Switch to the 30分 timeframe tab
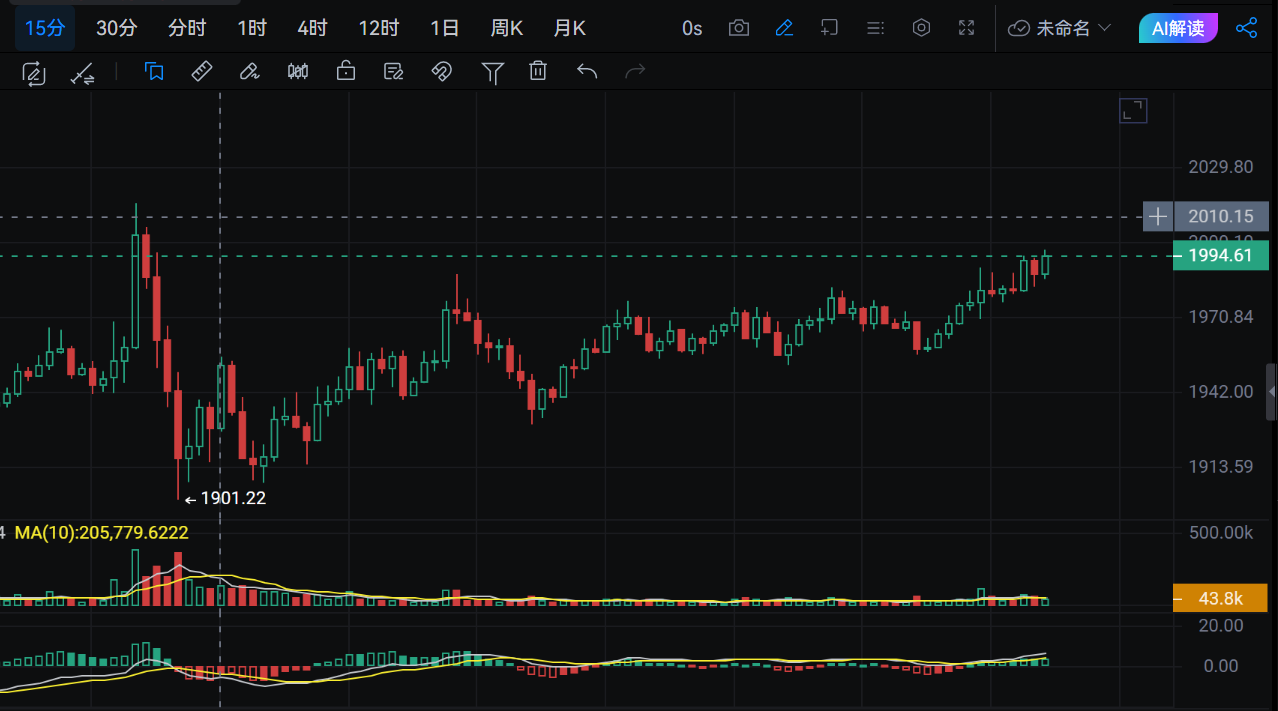Image resolution: width=1278 pixels, height=711 pixels. [116, 28]
